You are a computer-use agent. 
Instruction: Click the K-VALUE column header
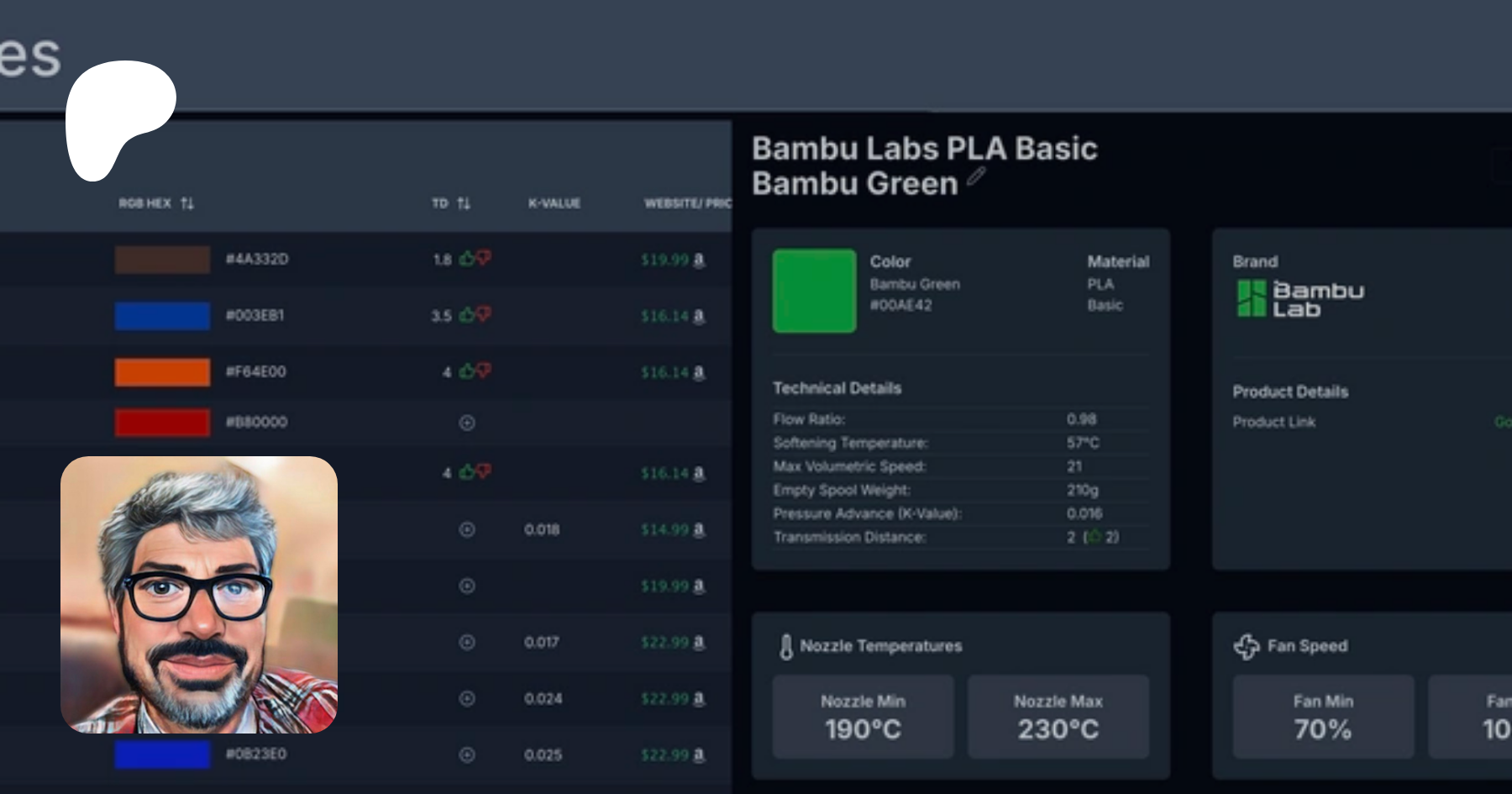tap(554, 203)
